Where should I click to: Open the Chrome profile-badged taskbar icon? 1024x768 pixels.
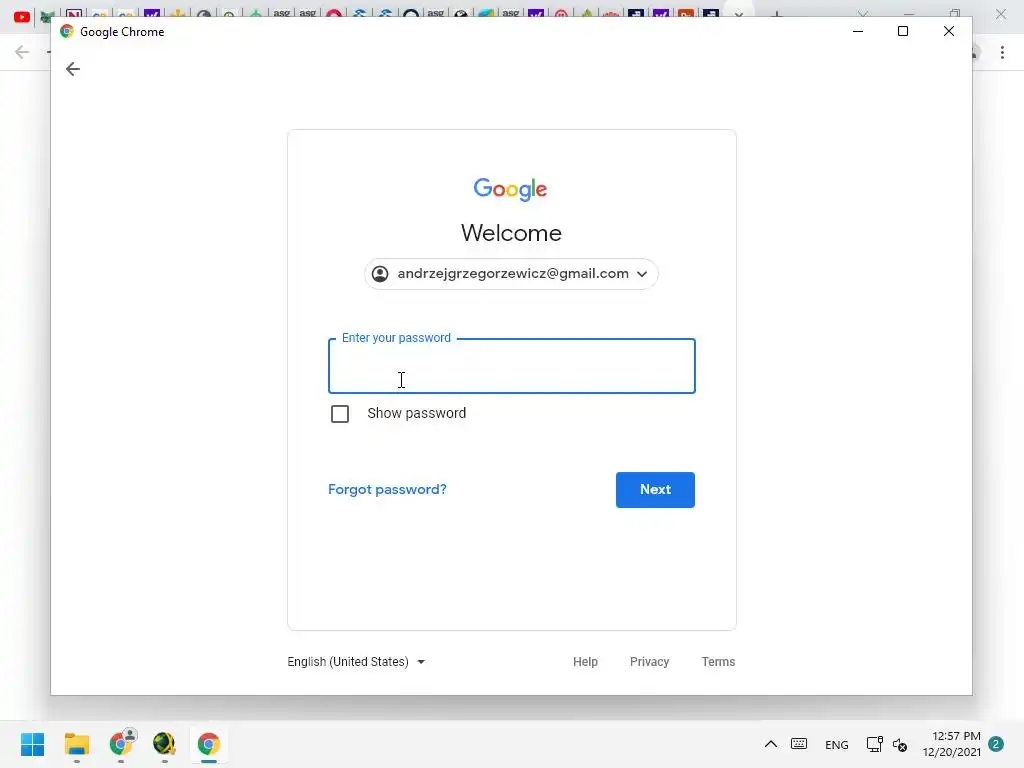point(121,743)
